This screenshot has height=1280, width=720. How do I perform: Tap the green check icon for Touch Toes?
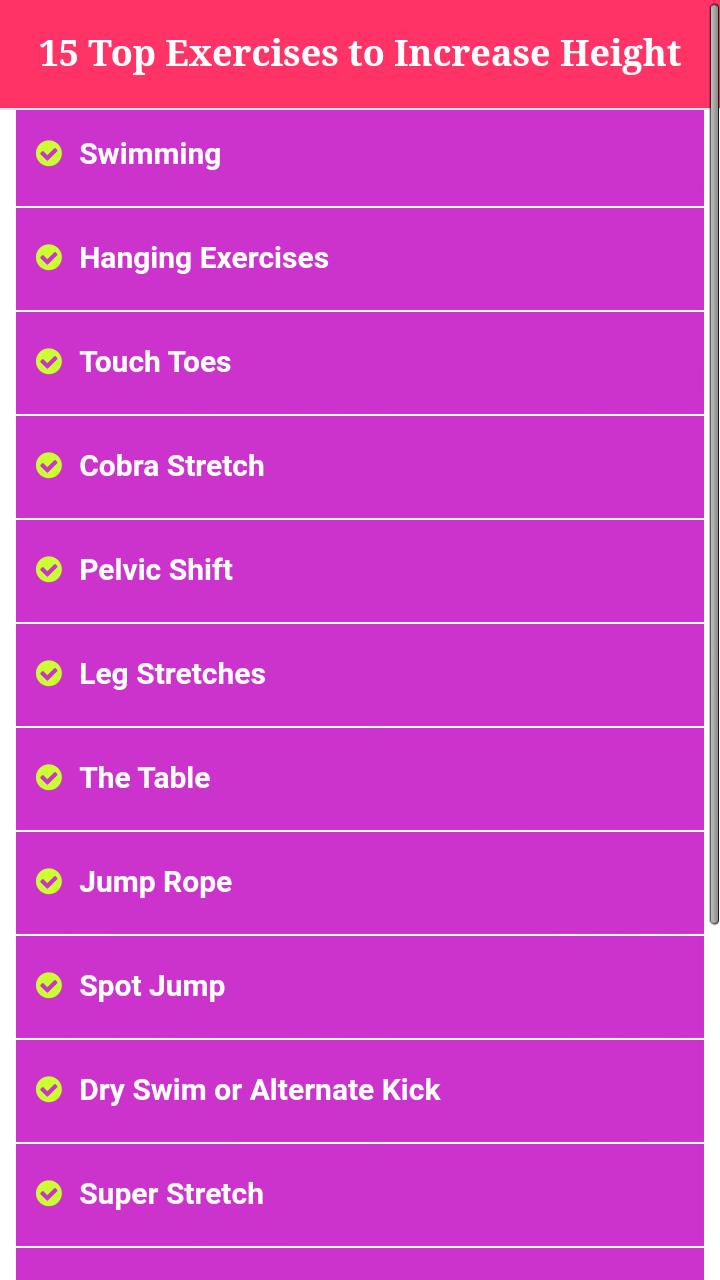[49, 361]
